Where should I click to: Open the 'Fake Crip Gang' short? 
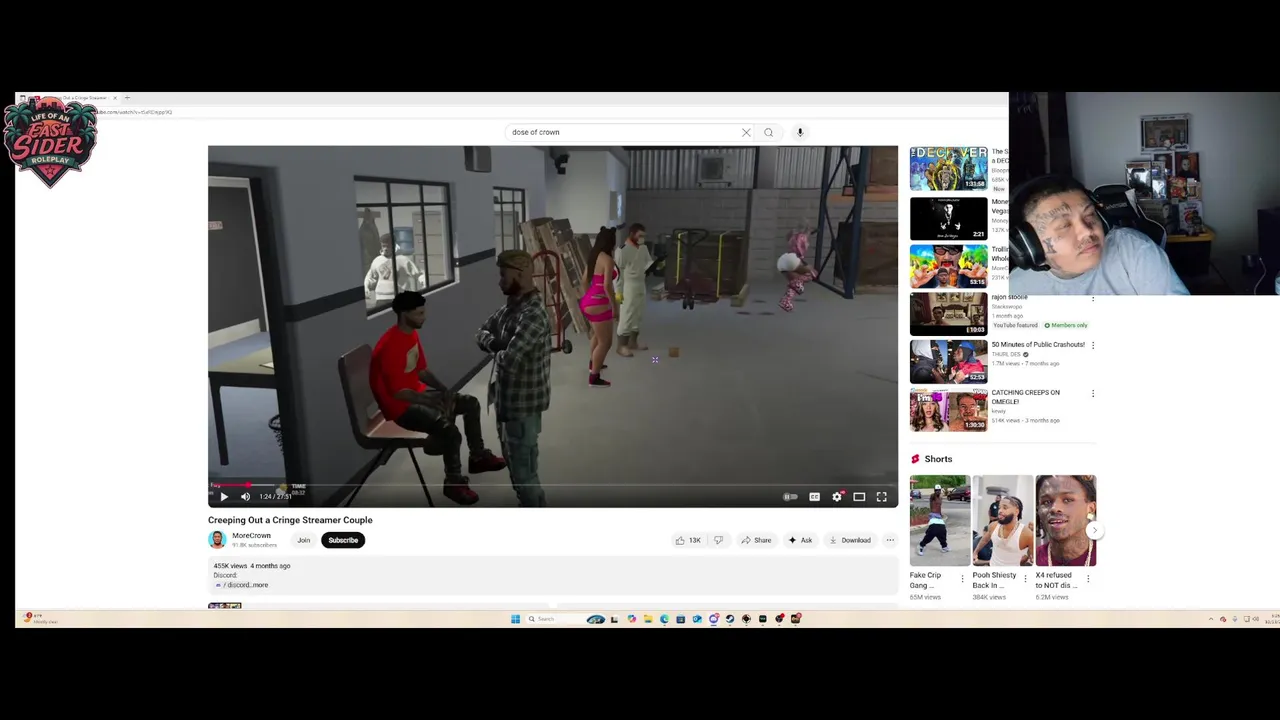point(939,521)
